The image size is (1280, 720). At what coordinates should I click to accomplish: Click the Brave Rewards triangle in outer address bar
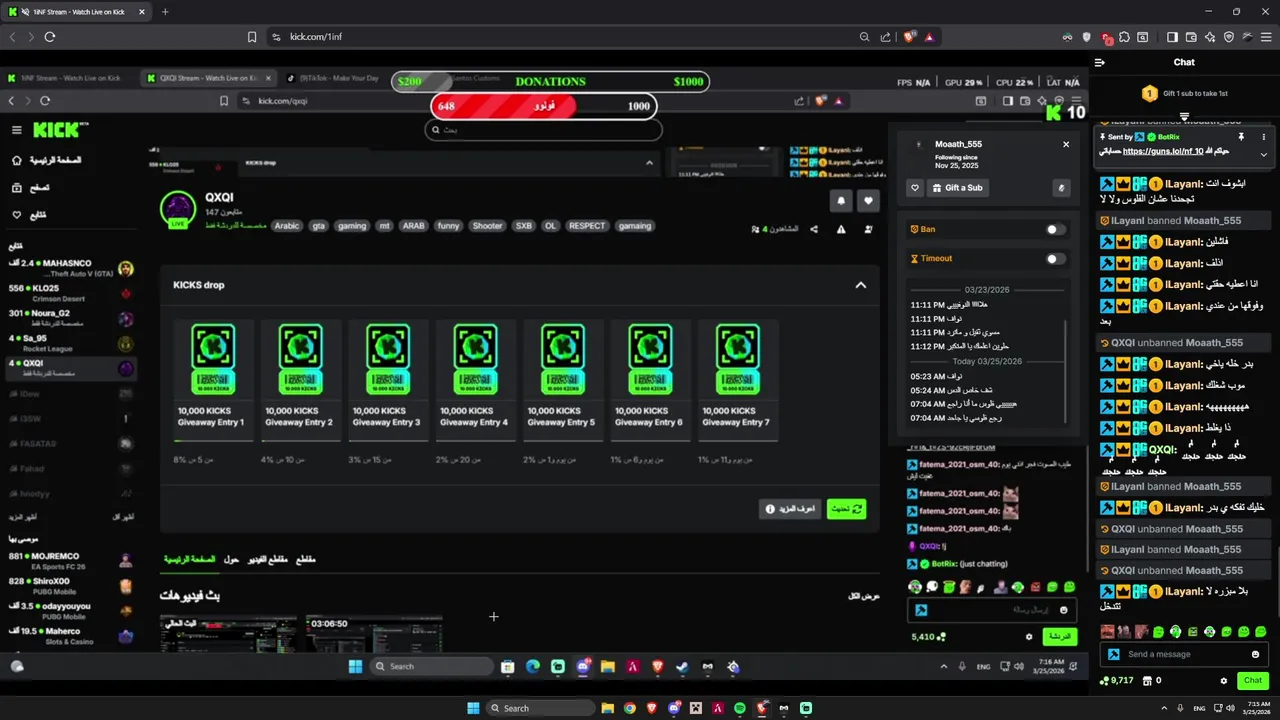(x=929, y=37)
